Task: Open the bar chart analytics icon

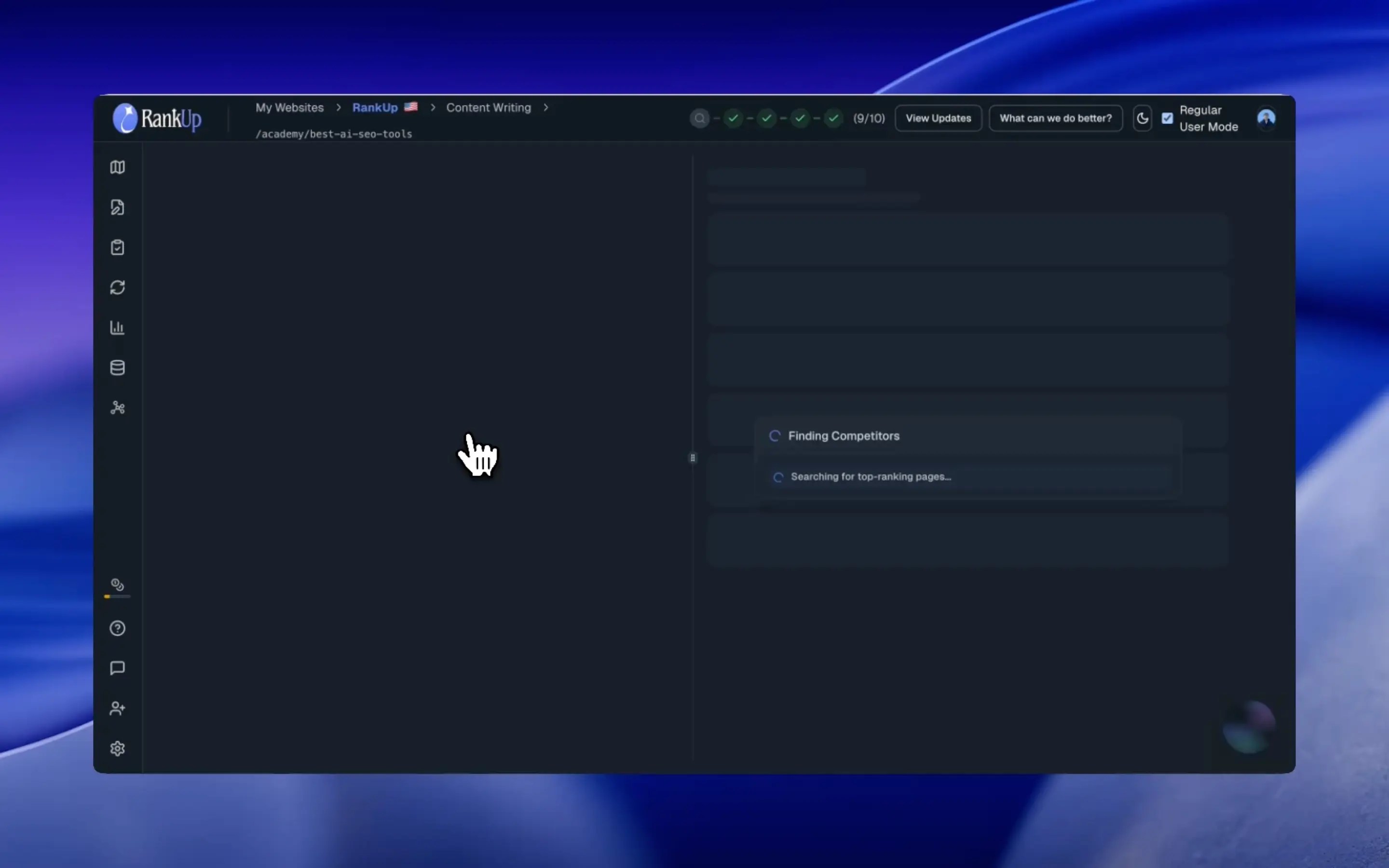Action: [118, 328]
